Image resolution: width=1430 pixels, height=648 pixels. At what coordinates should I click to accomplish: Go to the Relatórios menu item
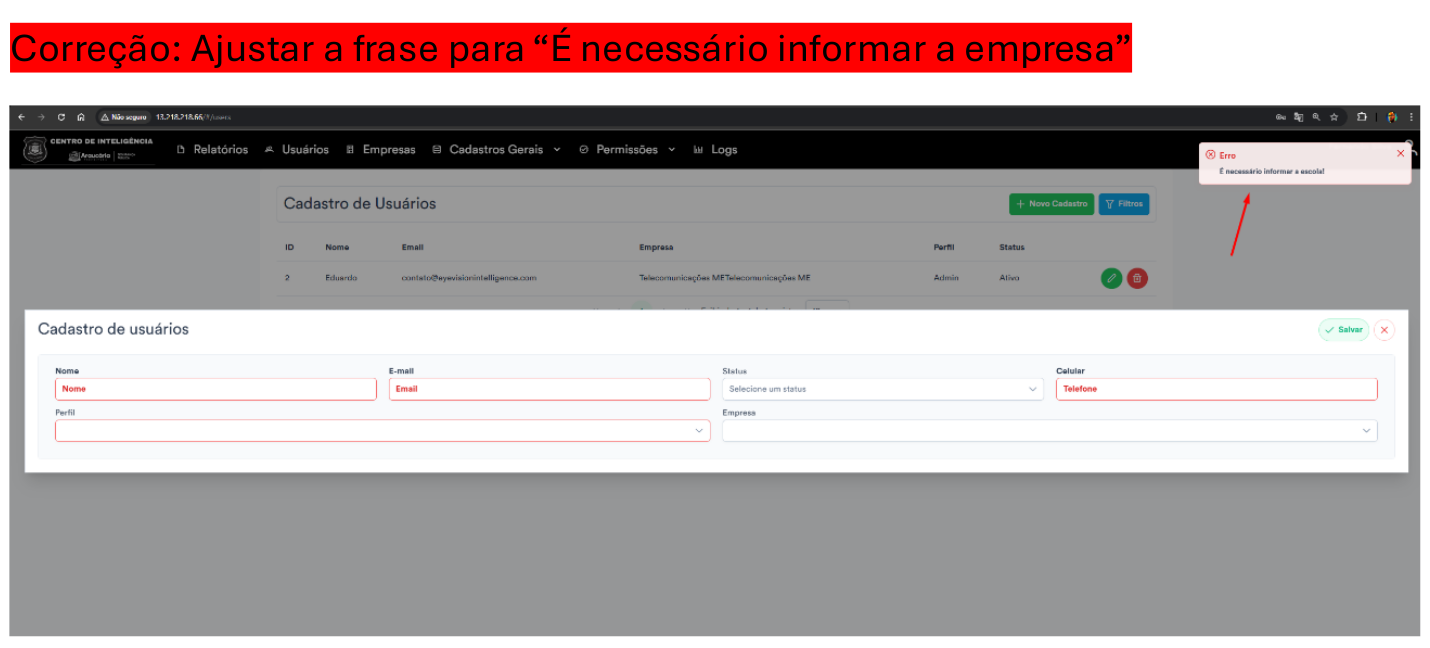[x=212, y=150]
